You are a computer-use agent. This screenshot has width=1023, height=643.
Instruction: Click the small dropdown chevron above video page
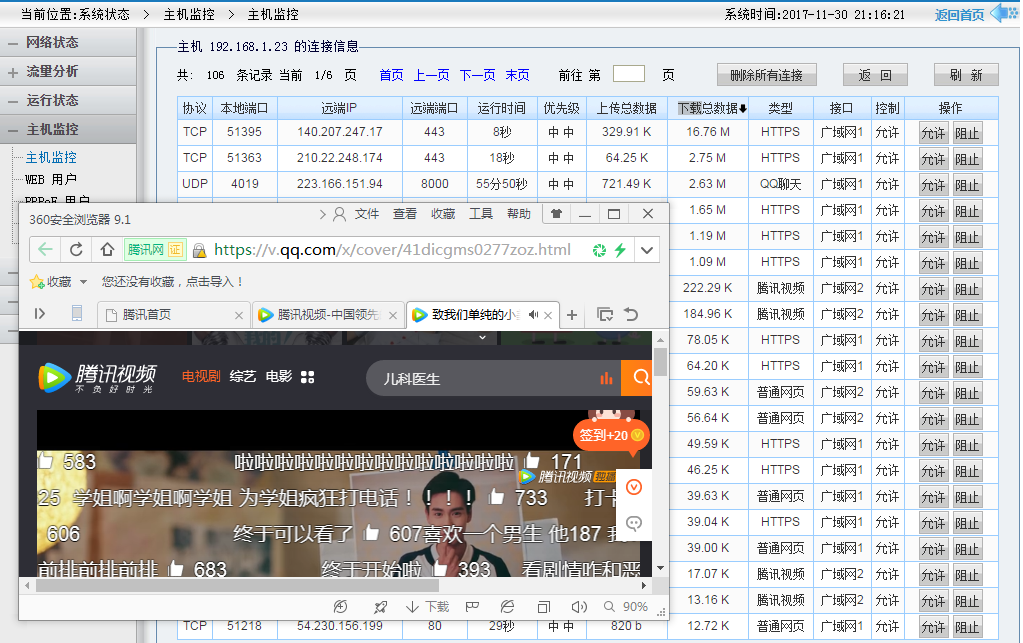point(482,337)
